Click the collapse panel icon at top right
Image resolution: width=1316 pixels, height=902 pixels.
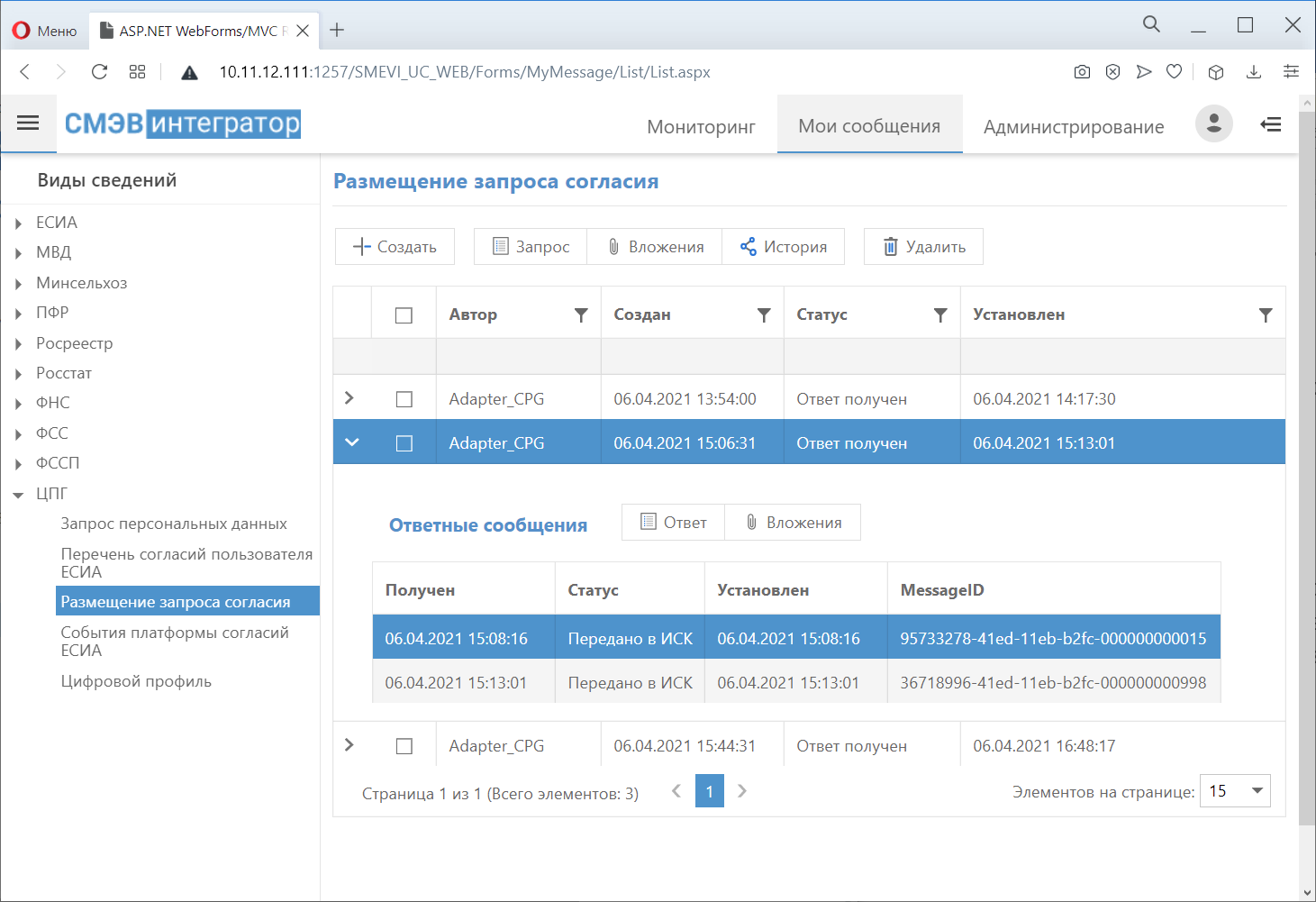[x=1271, y=124]
